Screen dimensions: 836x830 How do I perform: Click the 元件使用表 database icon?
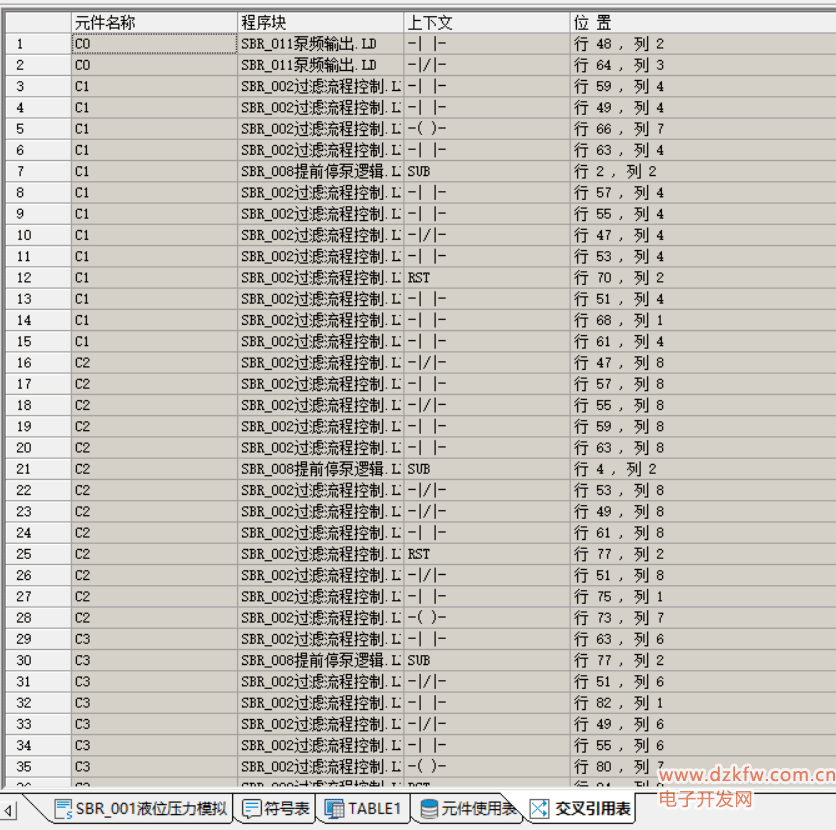pos(429,809)
